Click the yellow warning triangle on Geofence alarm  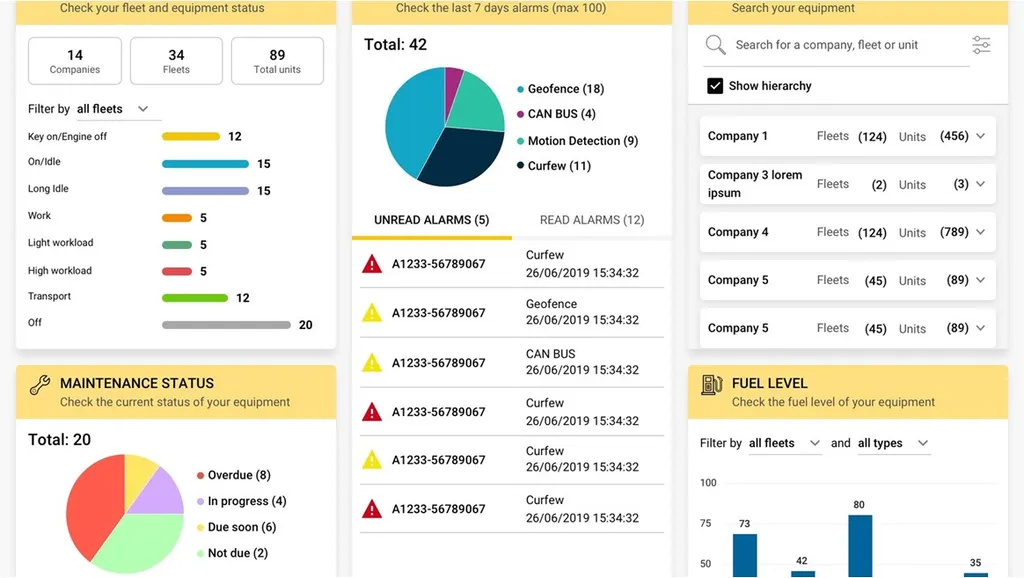click(x=373, y=313)
